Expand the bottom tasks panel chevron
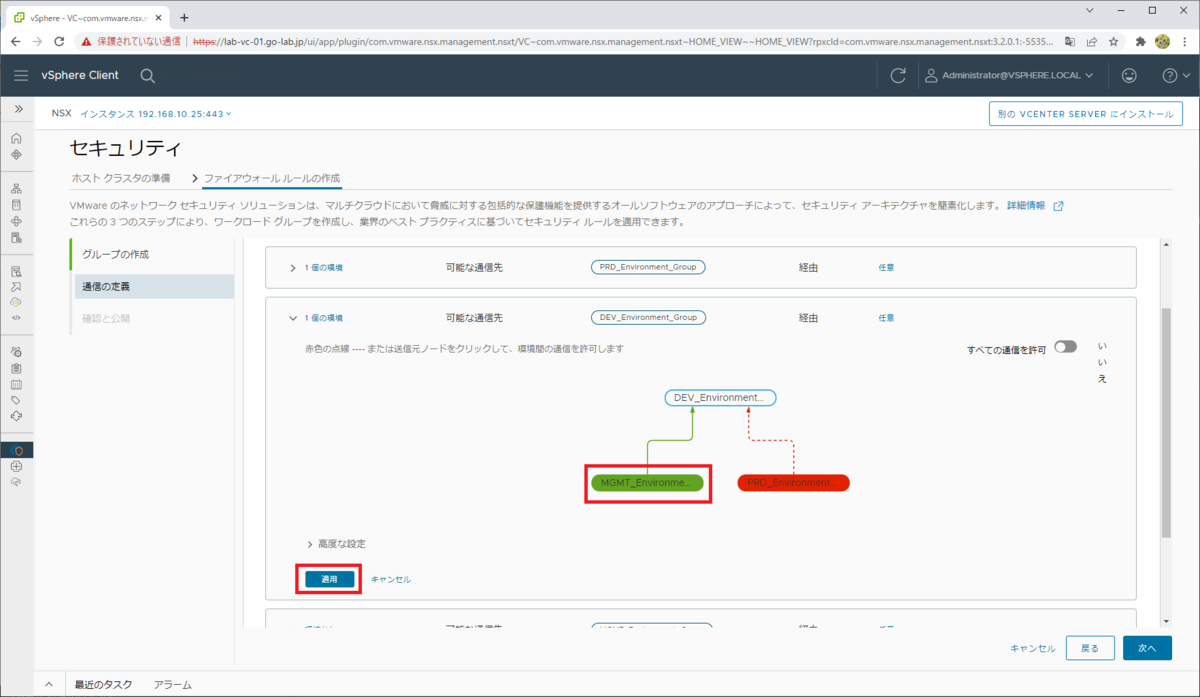 tap(49, 685)
